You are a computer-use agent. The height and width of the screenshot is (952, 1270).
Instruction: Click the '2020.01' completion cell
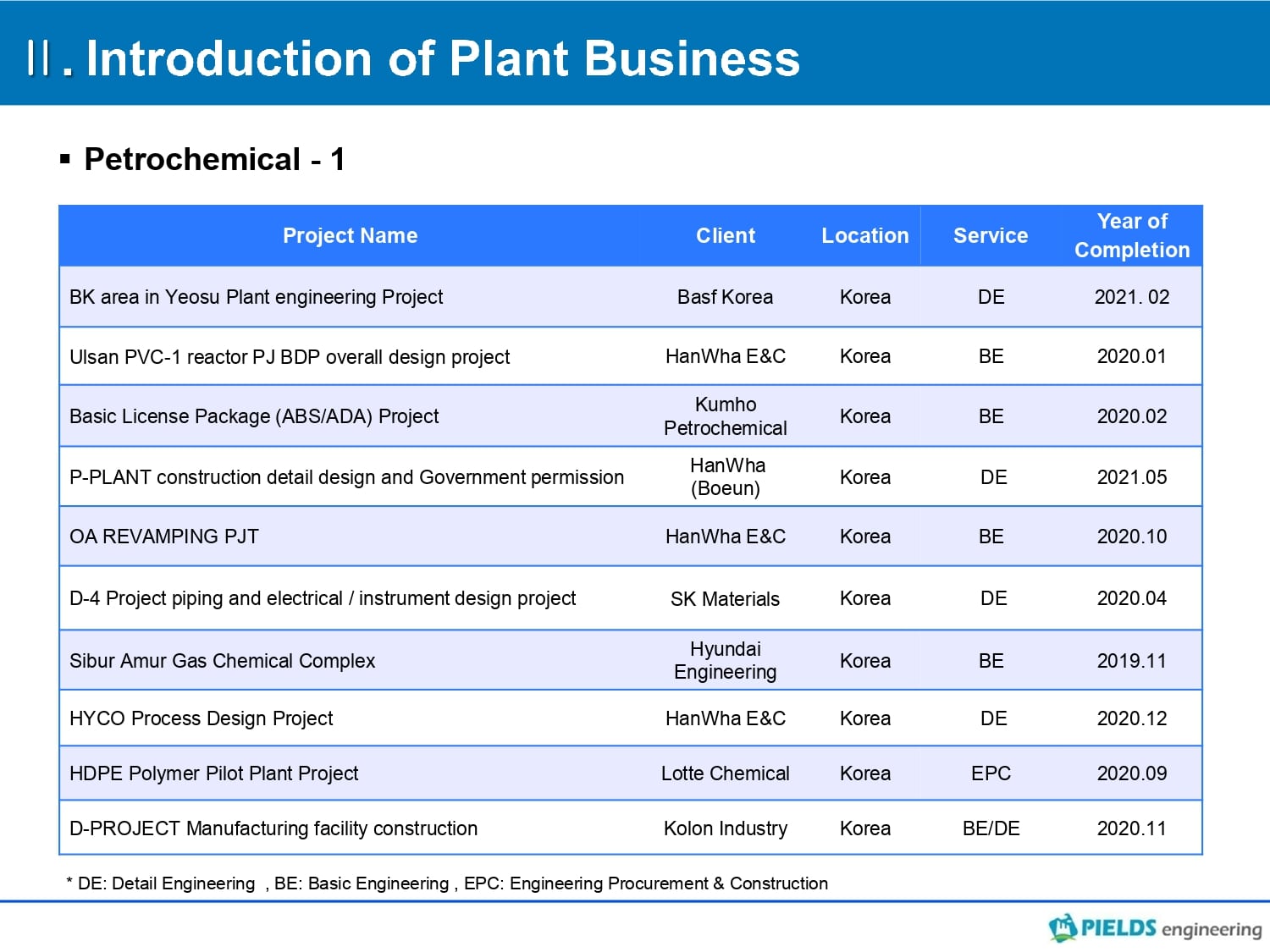(1132, 356)
